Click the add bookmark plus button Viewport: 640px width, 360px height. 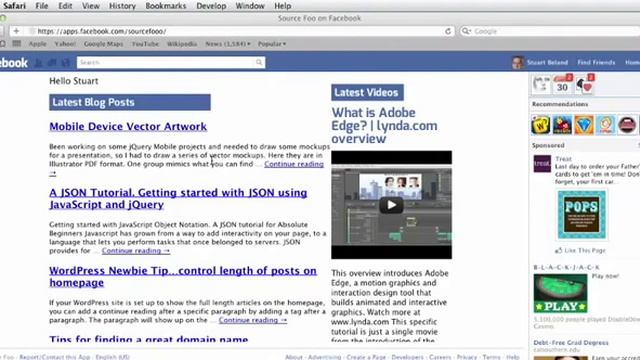click(x=16, y=31)
